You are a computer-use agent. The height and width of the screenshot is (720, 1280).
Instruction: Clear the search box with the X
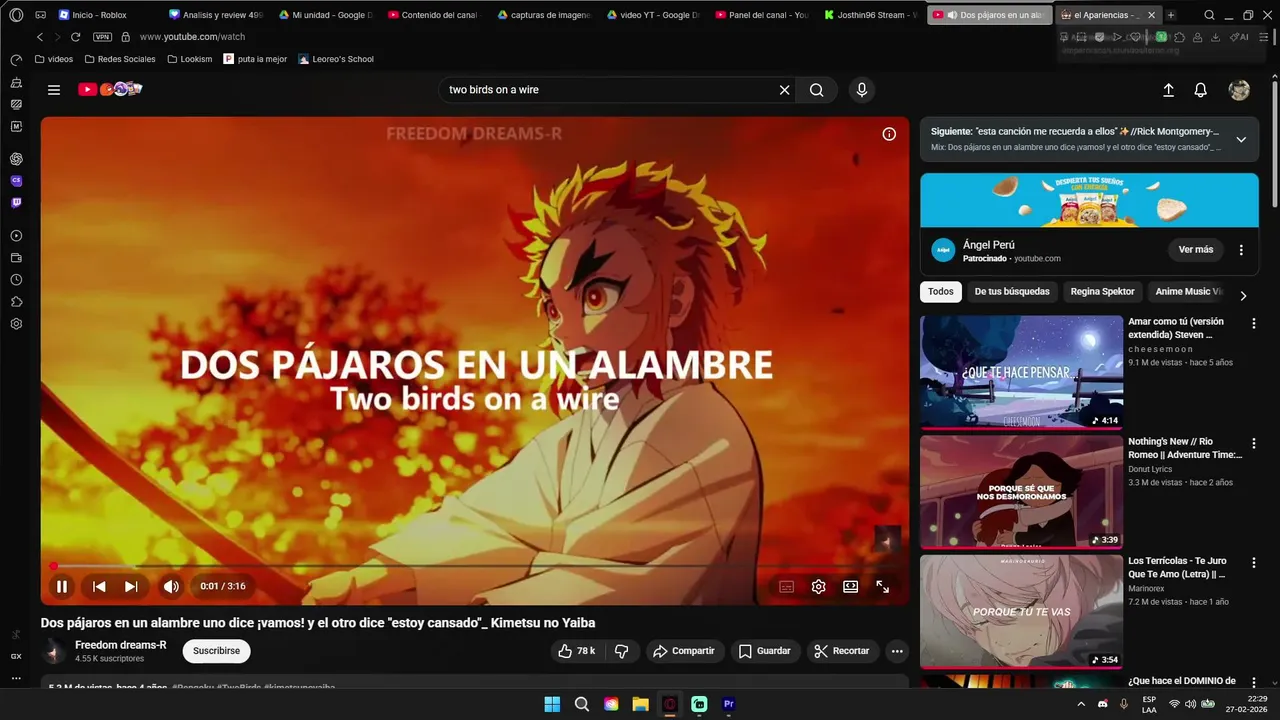785,90
